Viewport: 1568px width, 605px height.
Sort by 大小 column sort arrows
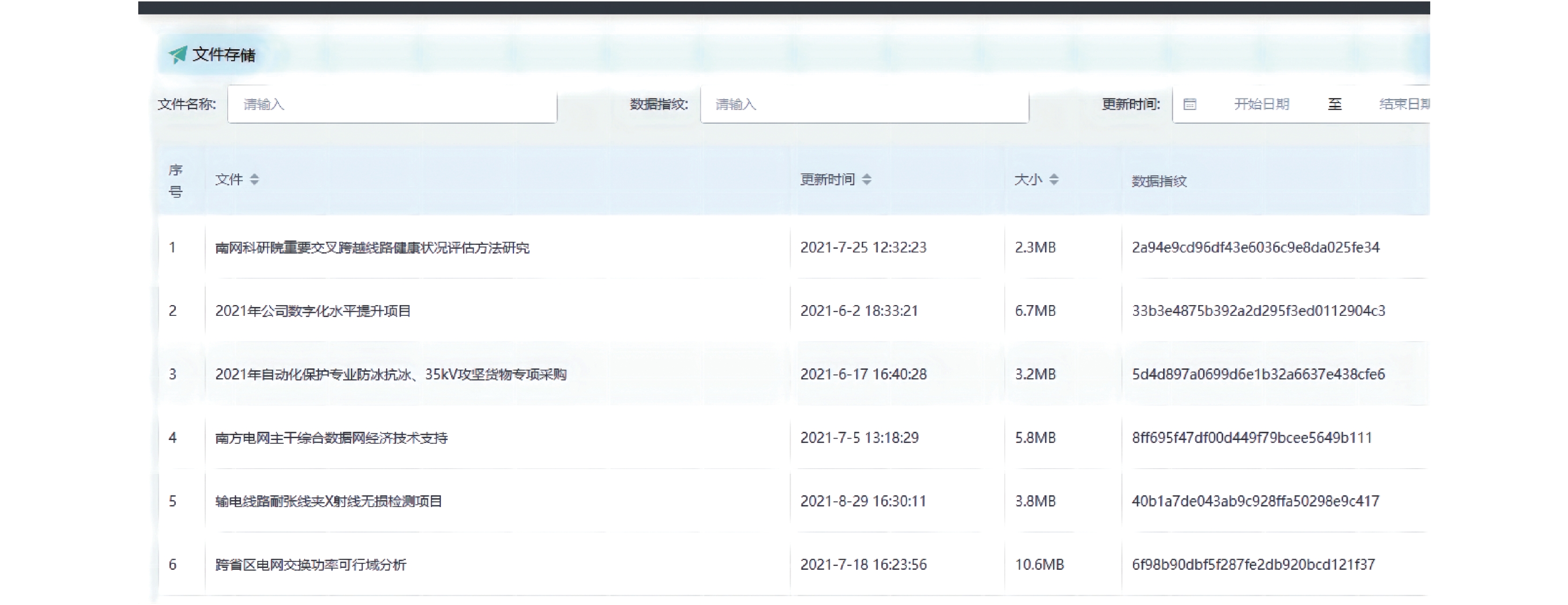(1053, 179)
